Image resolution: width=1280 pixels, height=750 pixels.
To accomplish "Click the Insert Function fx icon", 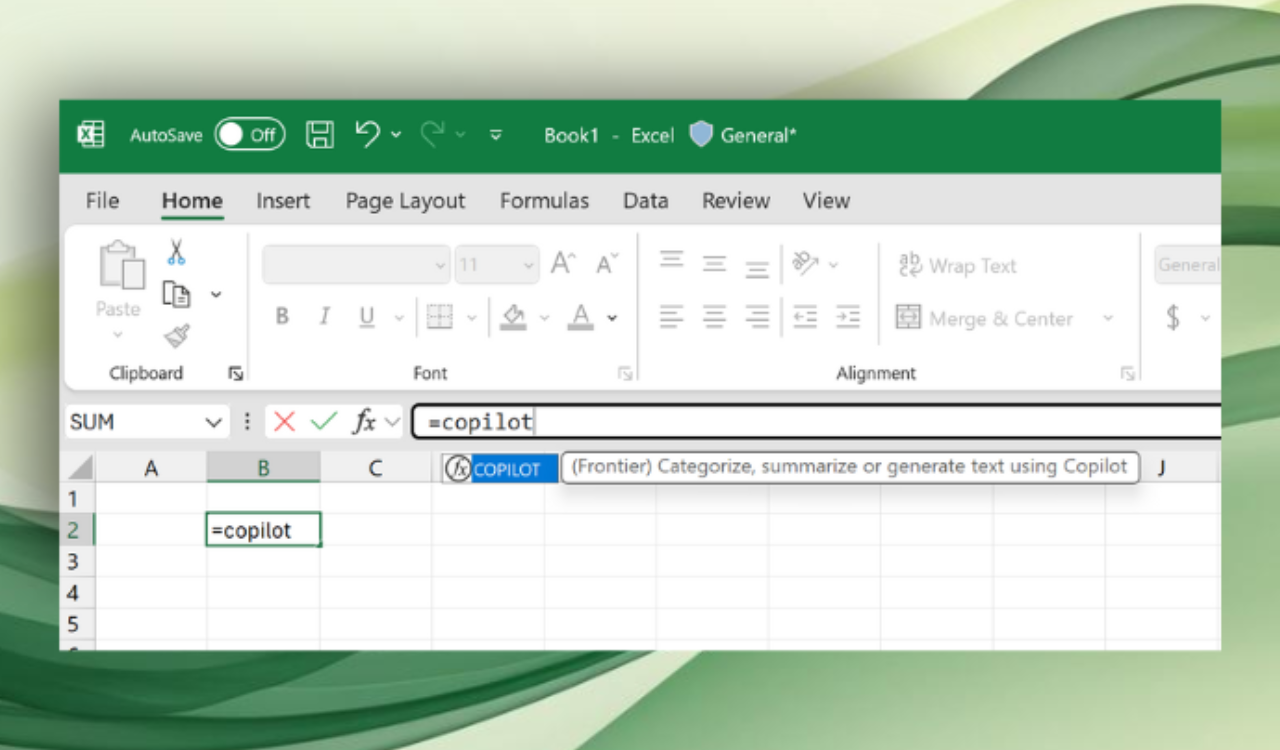I will [x=365, y=421].
